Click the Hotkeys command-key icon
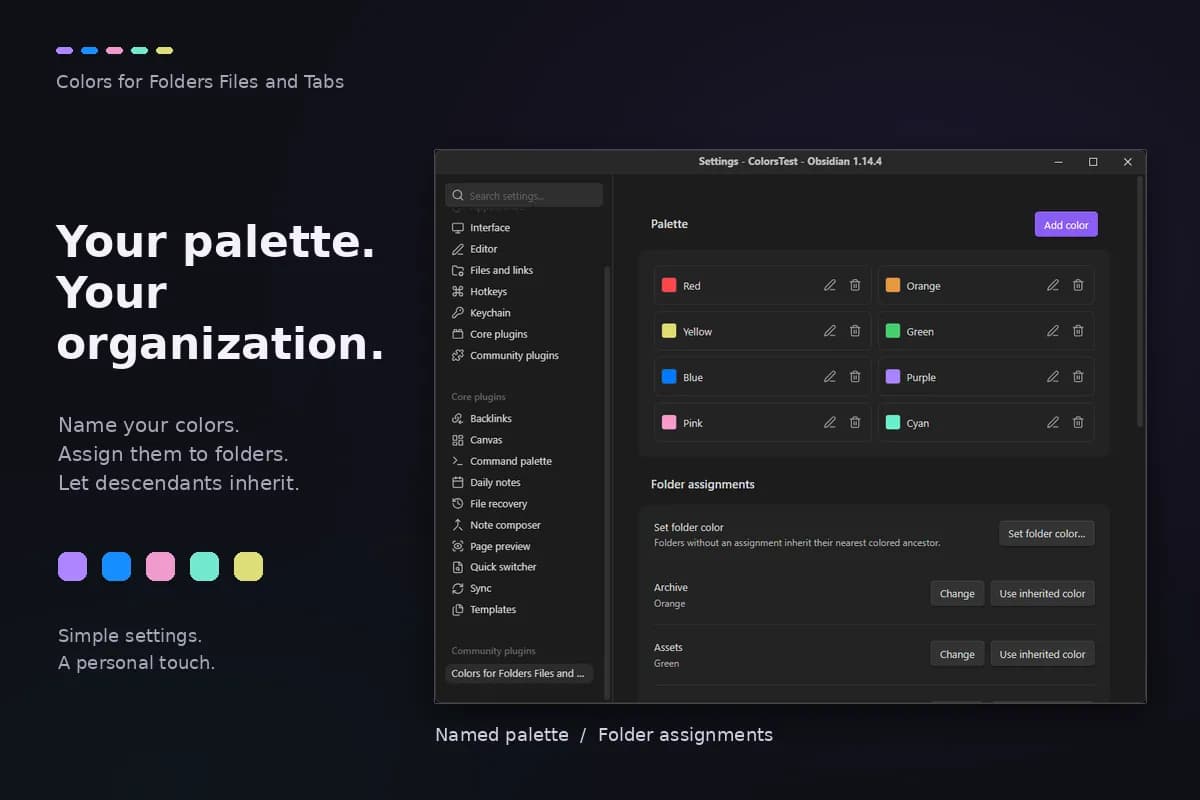Screen dimensions: 1200x800 click(x=458, y=292)
